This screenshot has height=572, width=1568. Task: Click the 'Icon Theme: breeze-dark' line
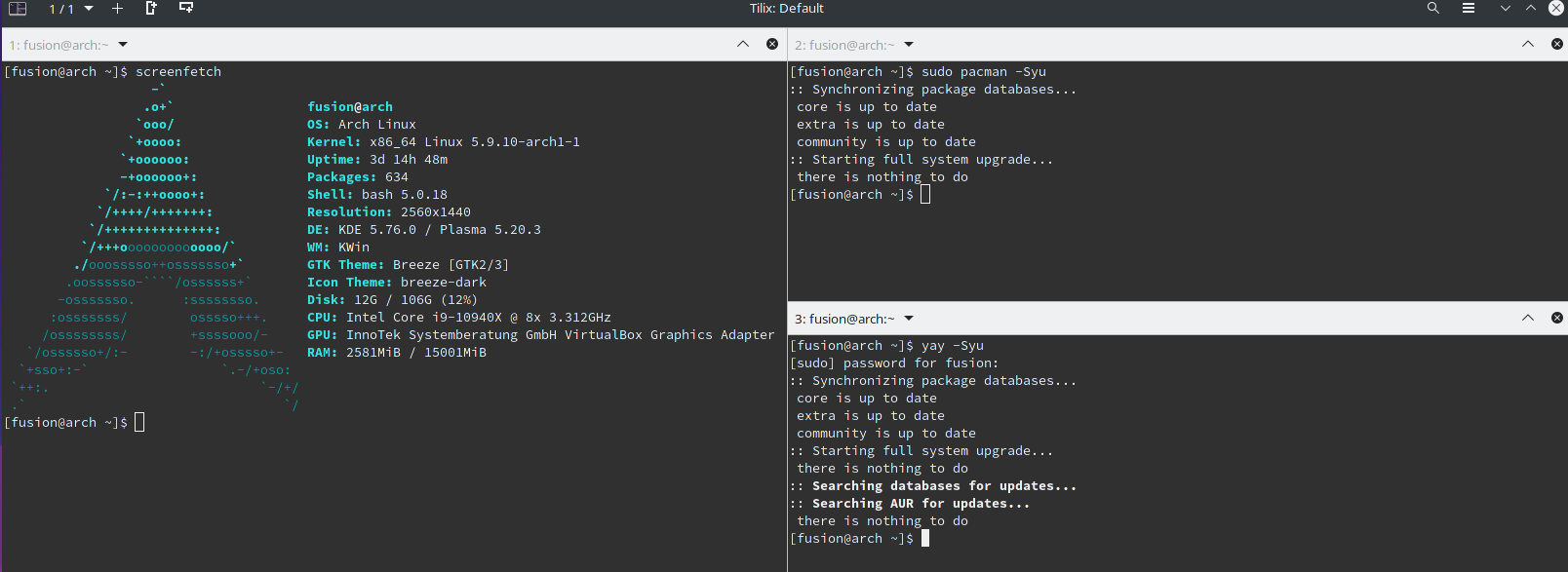[x=397, y=283]
